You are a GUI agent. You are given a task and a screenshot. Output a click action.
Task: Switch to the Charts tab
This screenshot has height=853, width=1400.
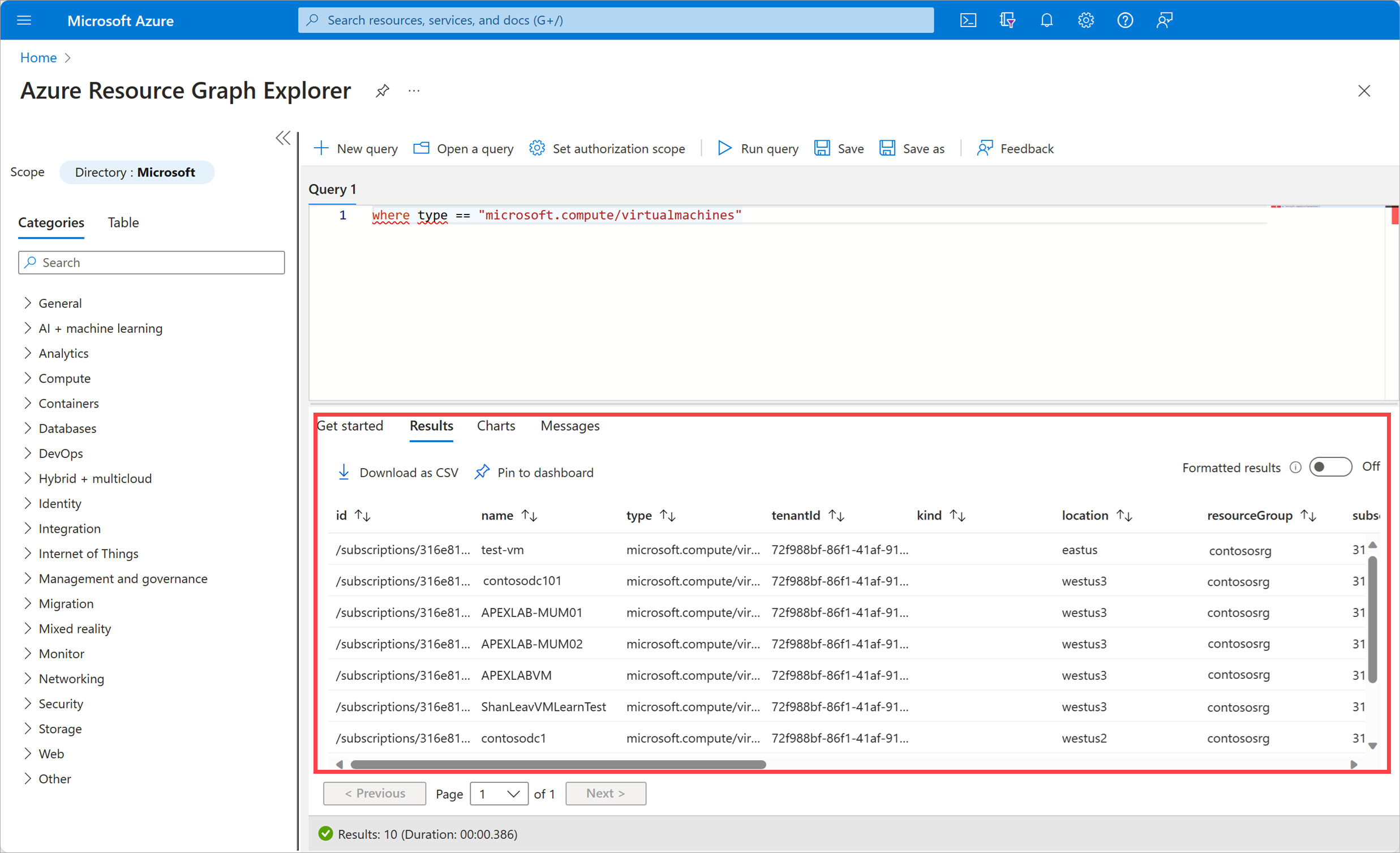pos(496,426)
